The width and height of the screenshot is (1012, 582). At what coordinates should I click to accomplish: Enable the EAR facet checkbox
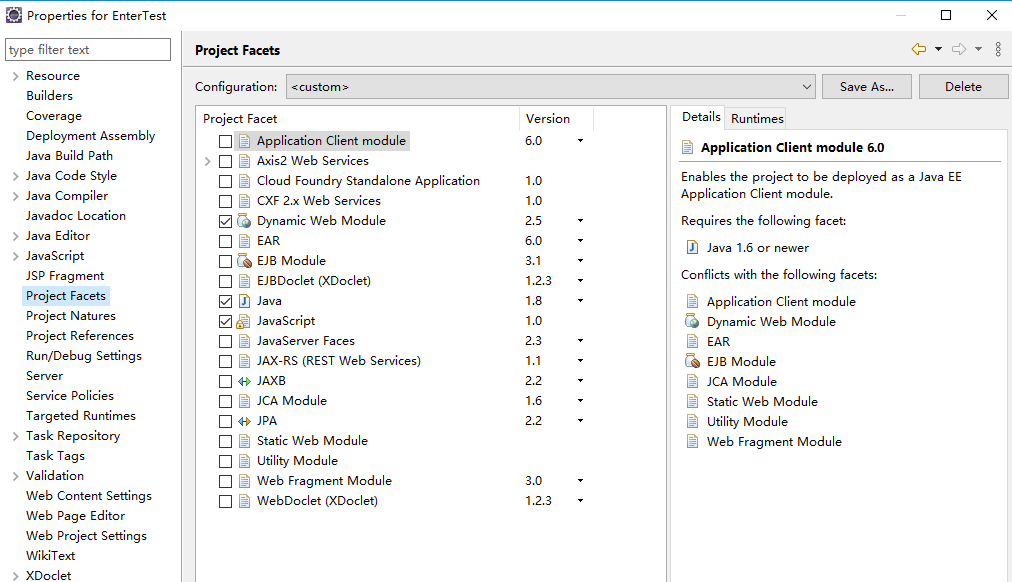click(225, 240)
